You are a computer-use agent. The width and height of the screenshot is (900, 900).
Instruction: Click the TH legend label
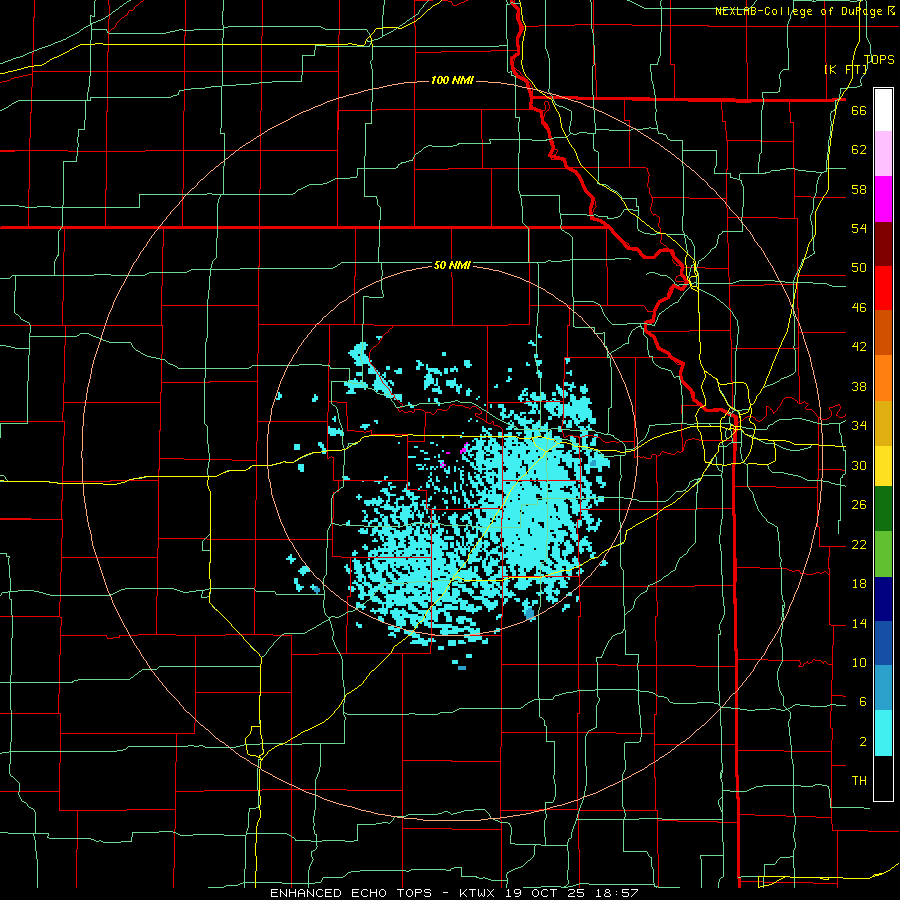tap(859, 780)
